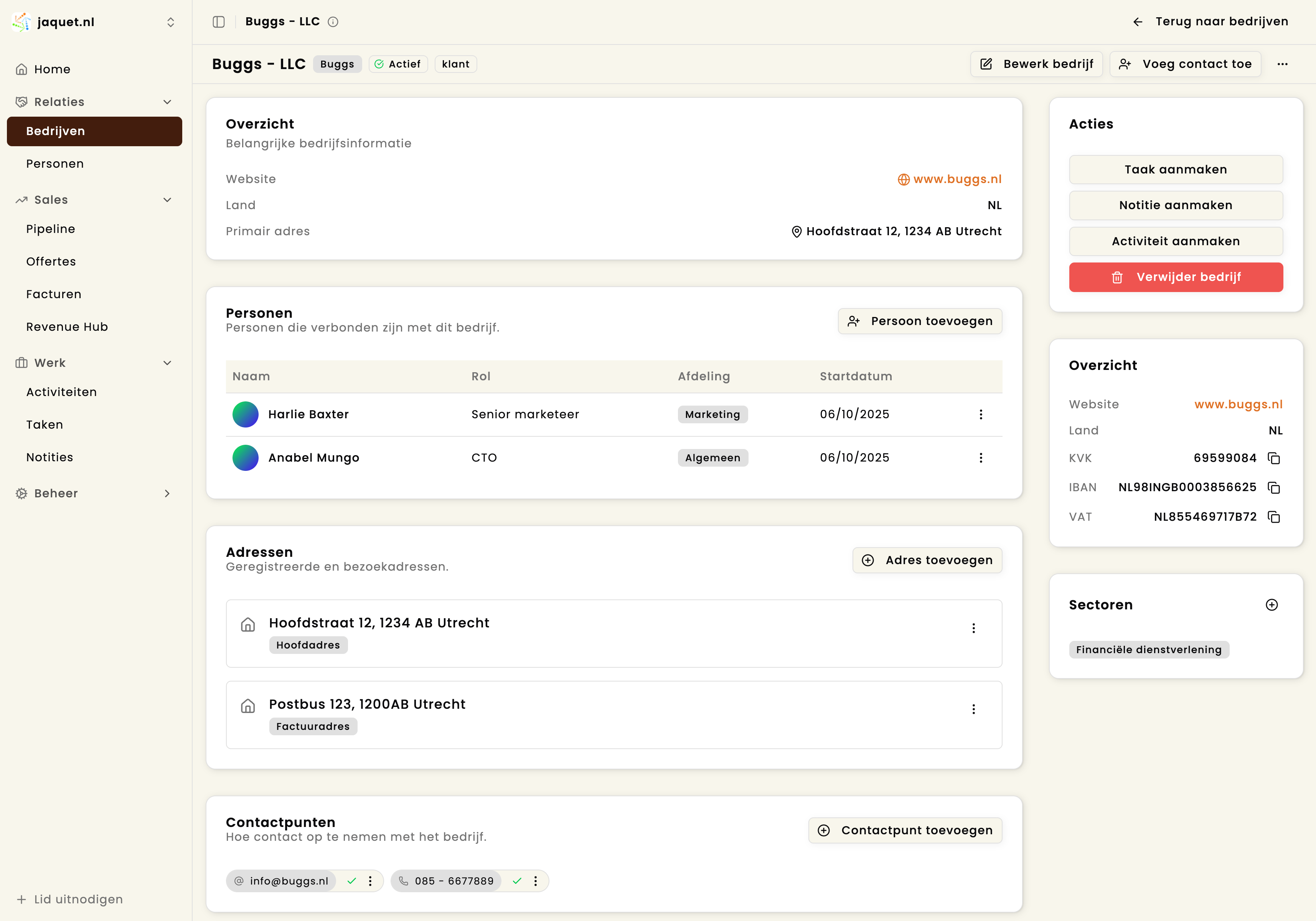Screen dimensions: 1316x921
Task: Copy the IBAN using the copy icon
Action: pyautogui.click(x=1275, y=487)
